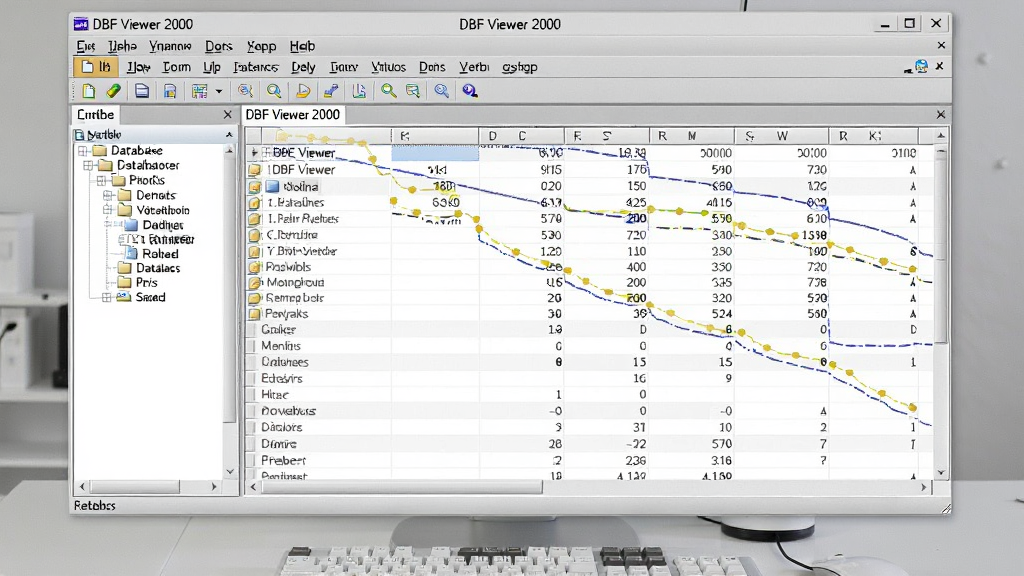The image size is (1024, 576).
Task: Click the folder icon on the 'Pasiwibls' row
Action: (254, 267)
